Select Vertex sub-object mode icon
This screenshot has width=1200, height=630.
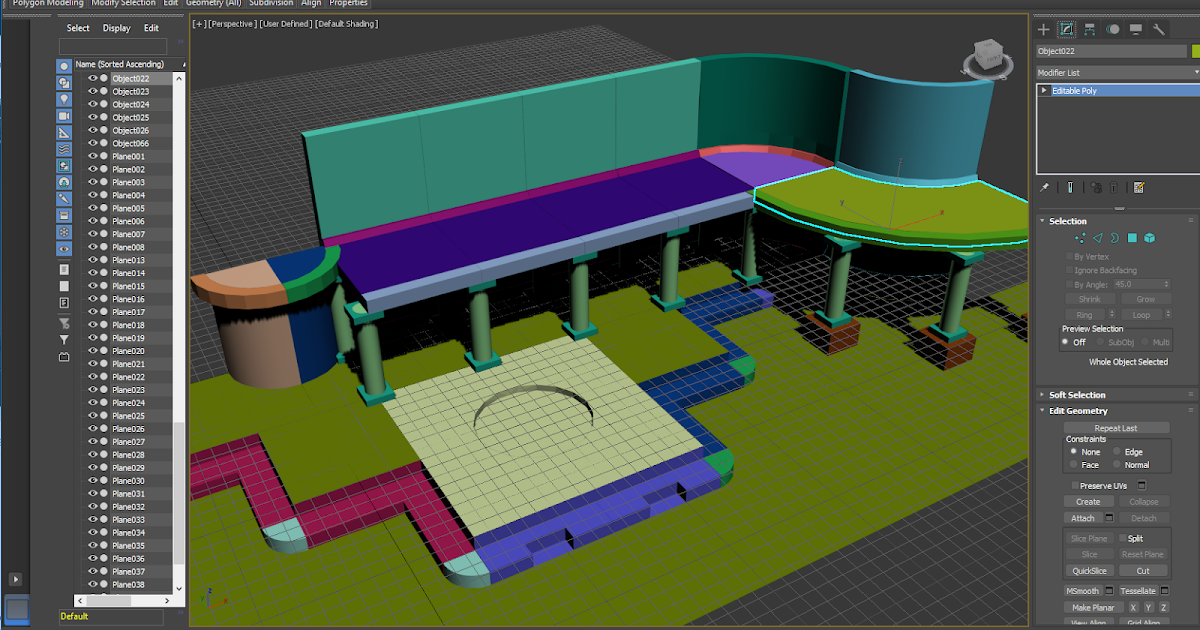1080,237
